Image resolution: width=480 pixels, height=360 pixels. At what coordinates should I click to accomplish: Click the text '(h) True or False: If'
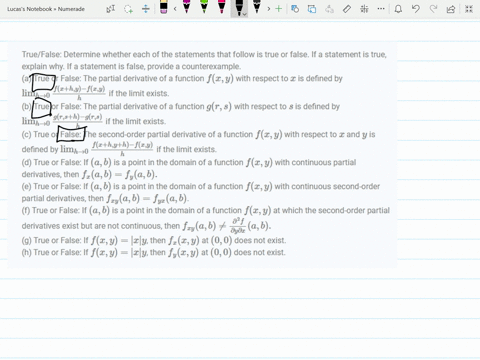55,252
